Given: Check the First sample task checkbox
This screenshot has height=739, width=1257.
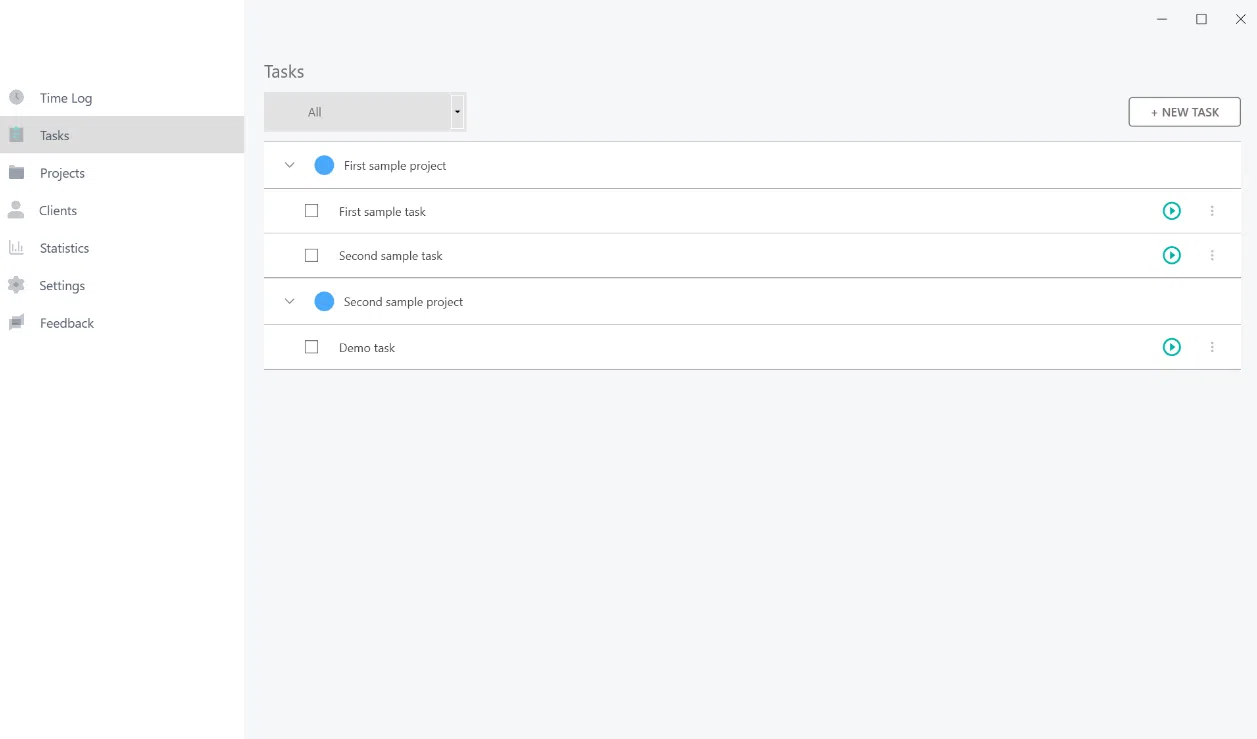Looking at the screenshot, I should [311, 211].
